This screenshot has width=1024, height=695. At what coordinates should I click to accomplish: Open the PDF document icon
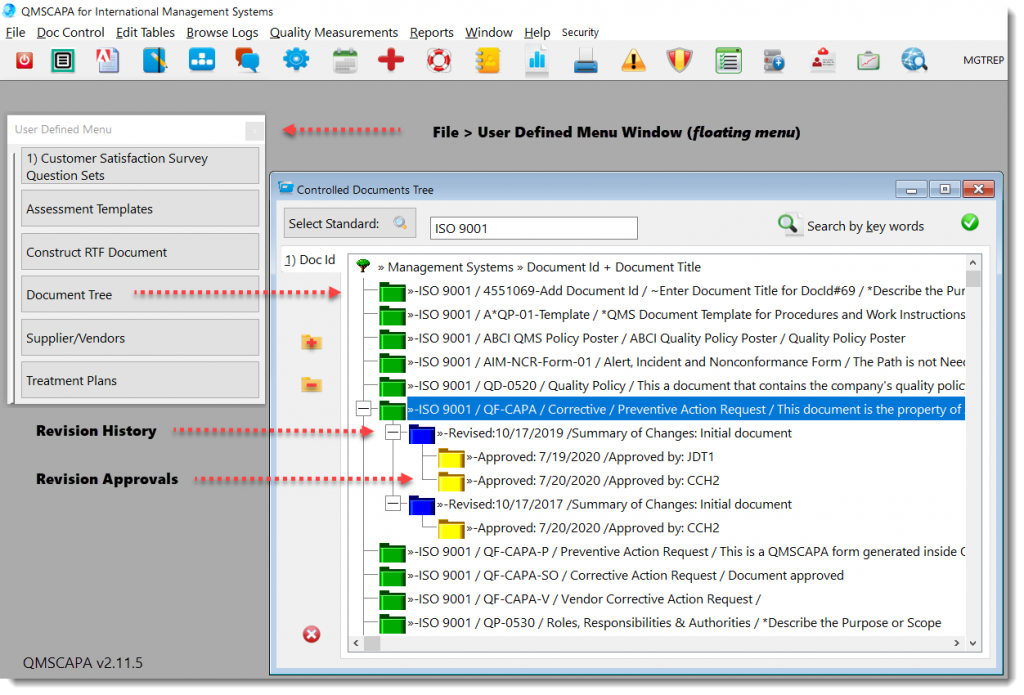click(108, 60)
